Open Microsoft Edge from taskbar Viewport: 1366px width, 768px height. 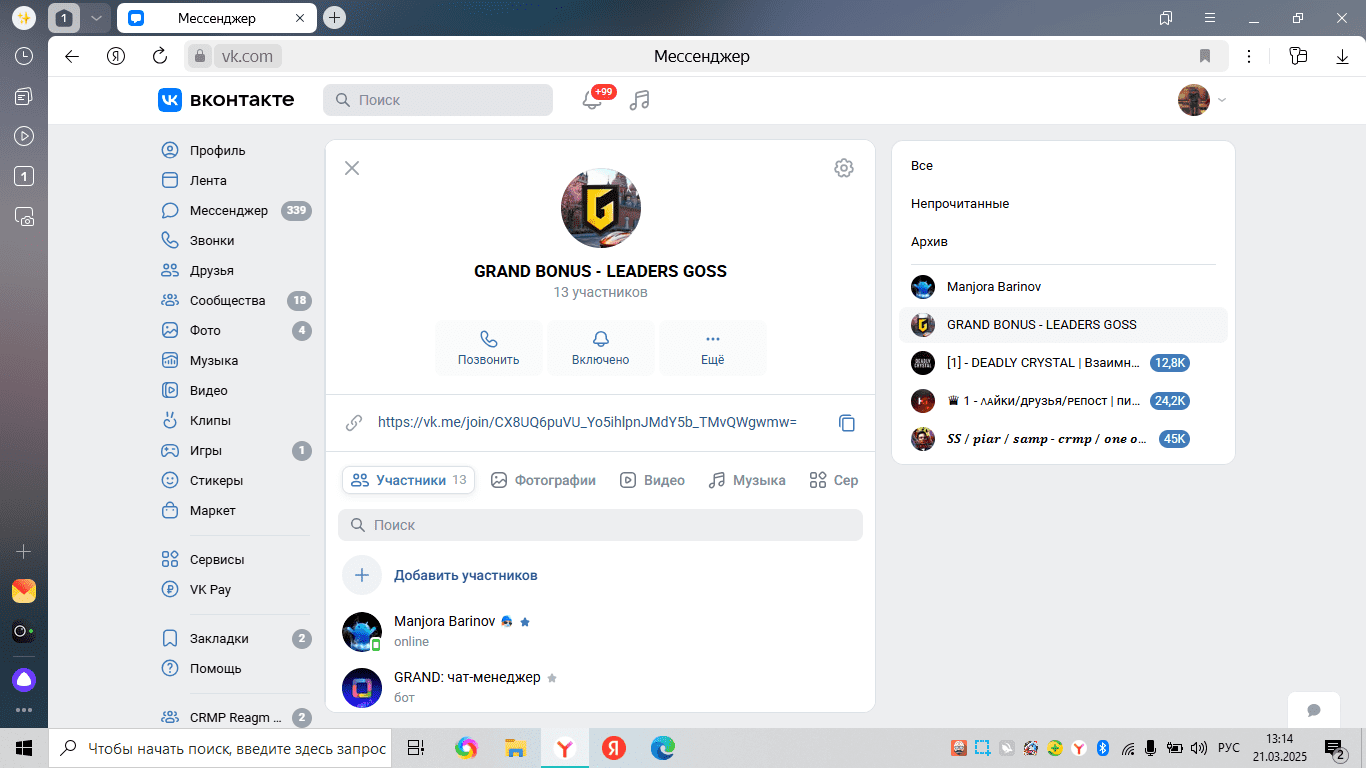[663, 748]
